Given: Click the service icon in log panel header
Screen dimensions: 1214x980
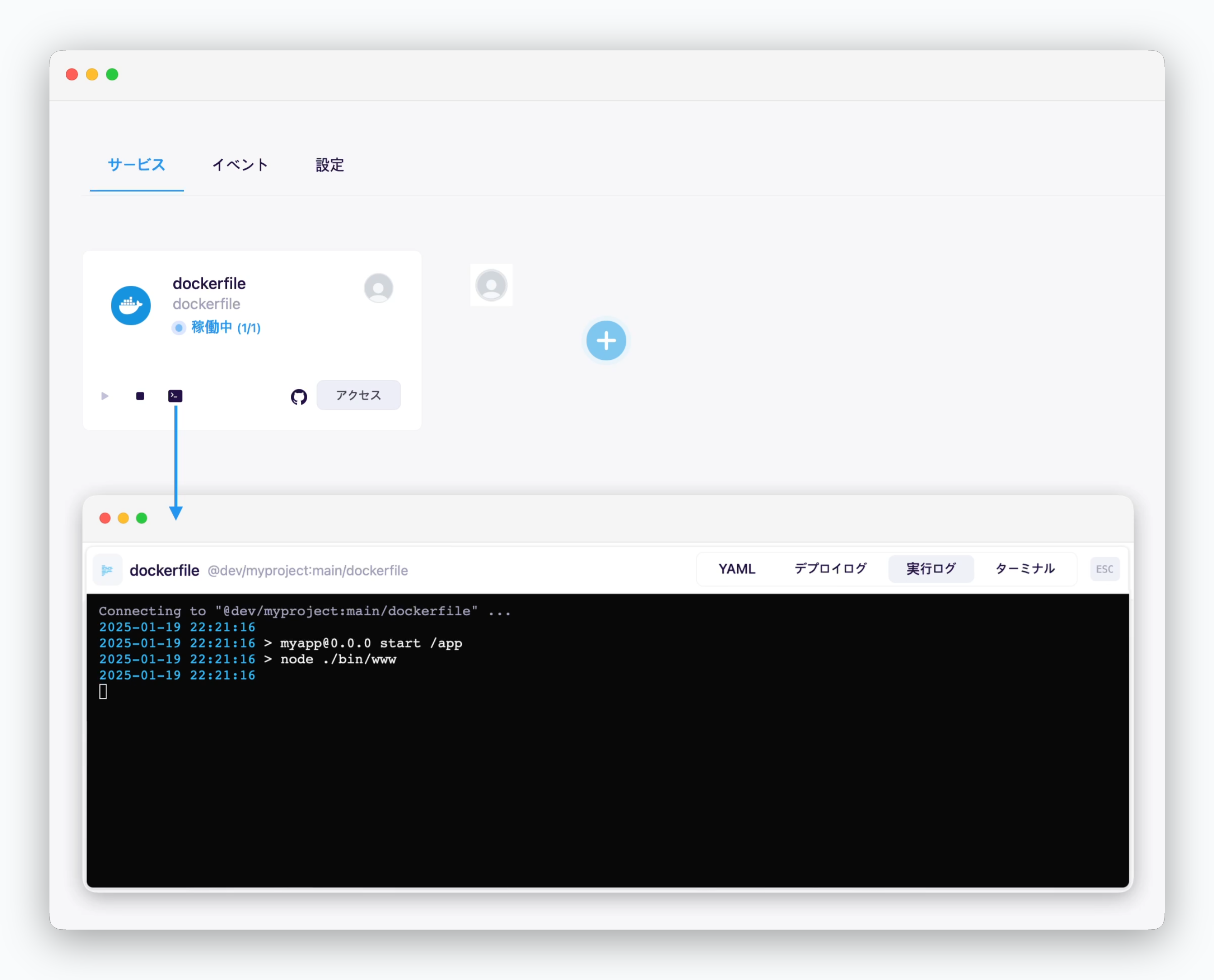Looking at the screenshot, I should click(x=107, y=569).
